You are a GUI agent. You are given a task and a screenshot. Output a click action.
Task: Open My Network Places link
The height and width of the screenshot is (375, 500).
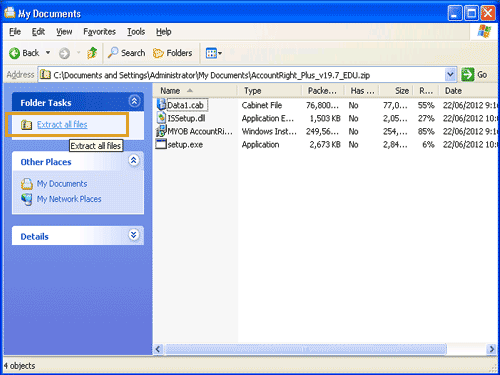tap(69, 199)
